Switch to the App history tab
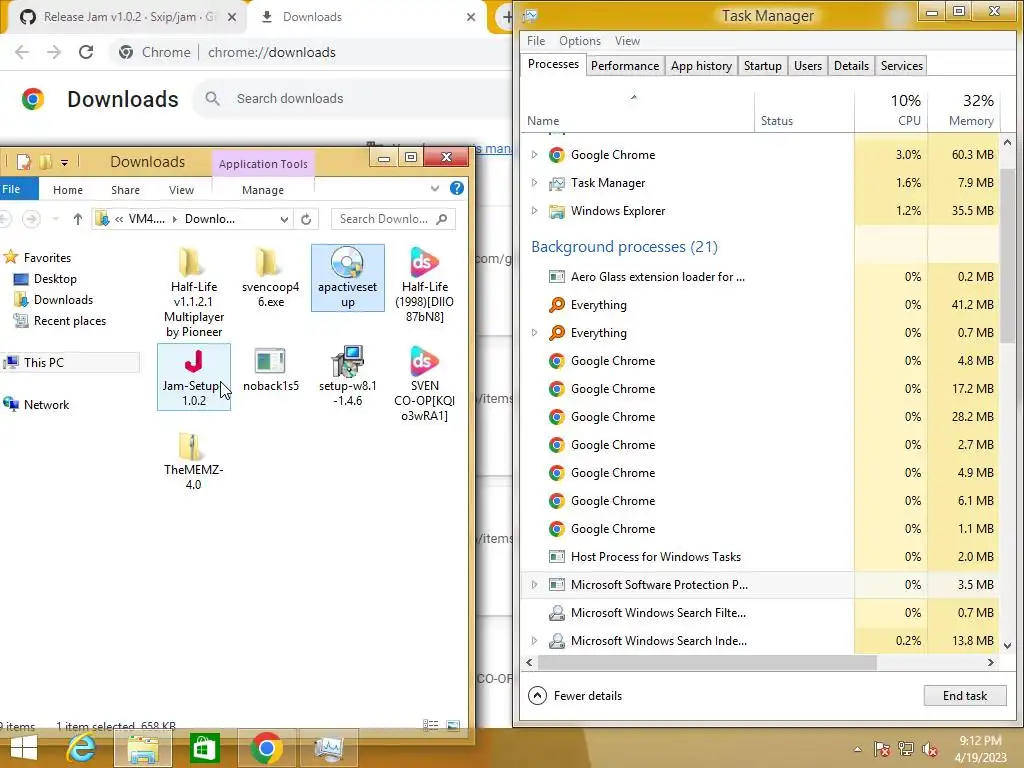This screenshot has width=1024, height=768. click(701, 66)
